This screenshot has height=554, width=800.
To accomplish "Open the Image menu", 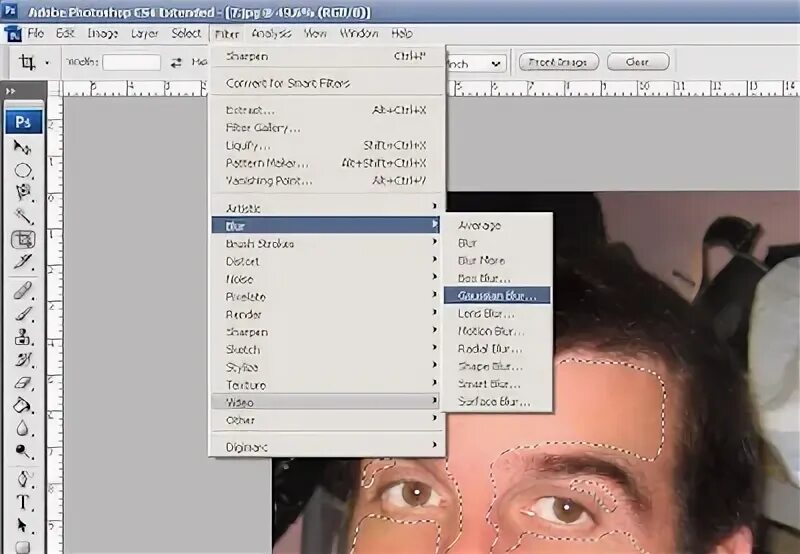I will [103, 34].
